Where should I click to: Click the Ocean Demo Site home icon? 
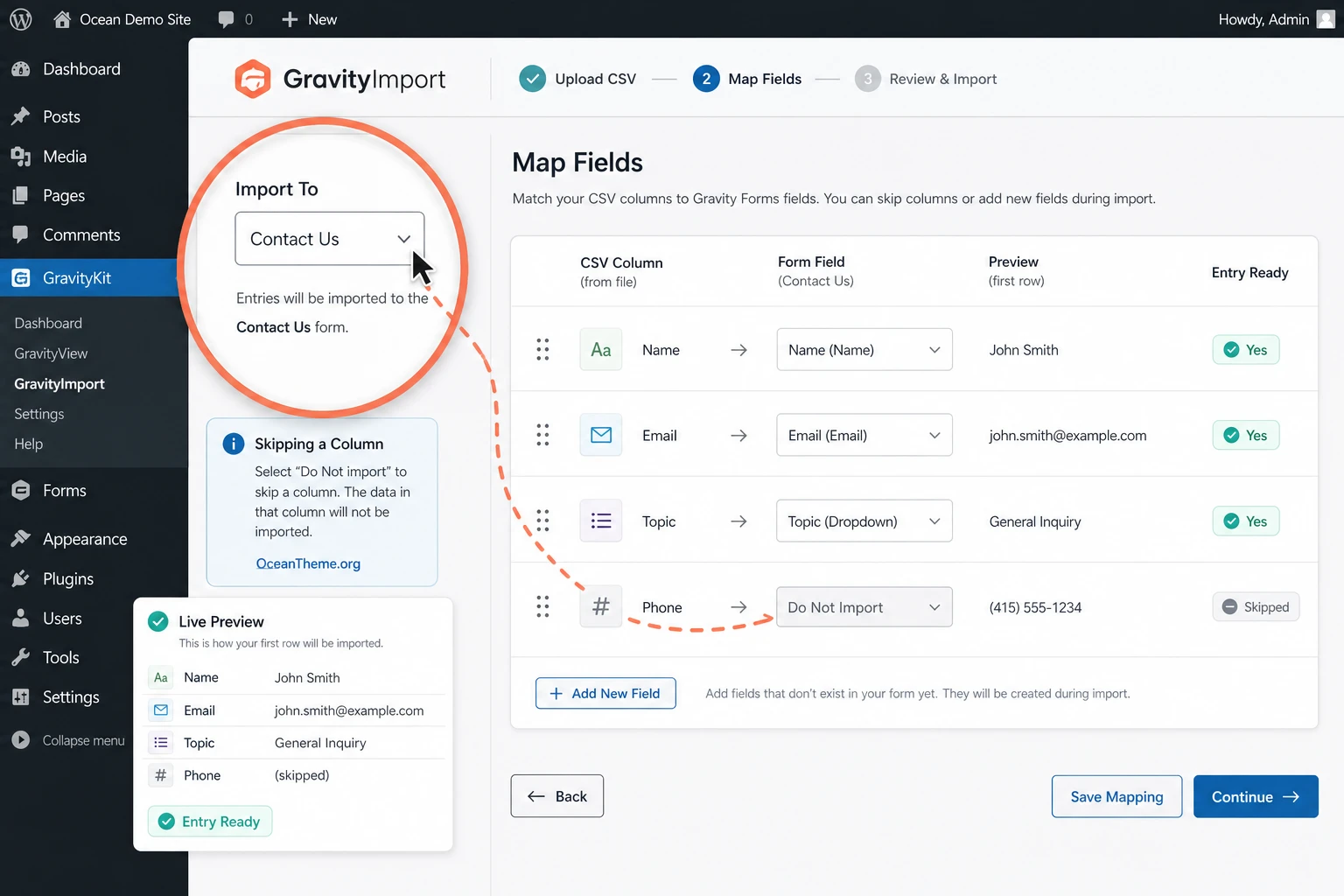(62, 19)
